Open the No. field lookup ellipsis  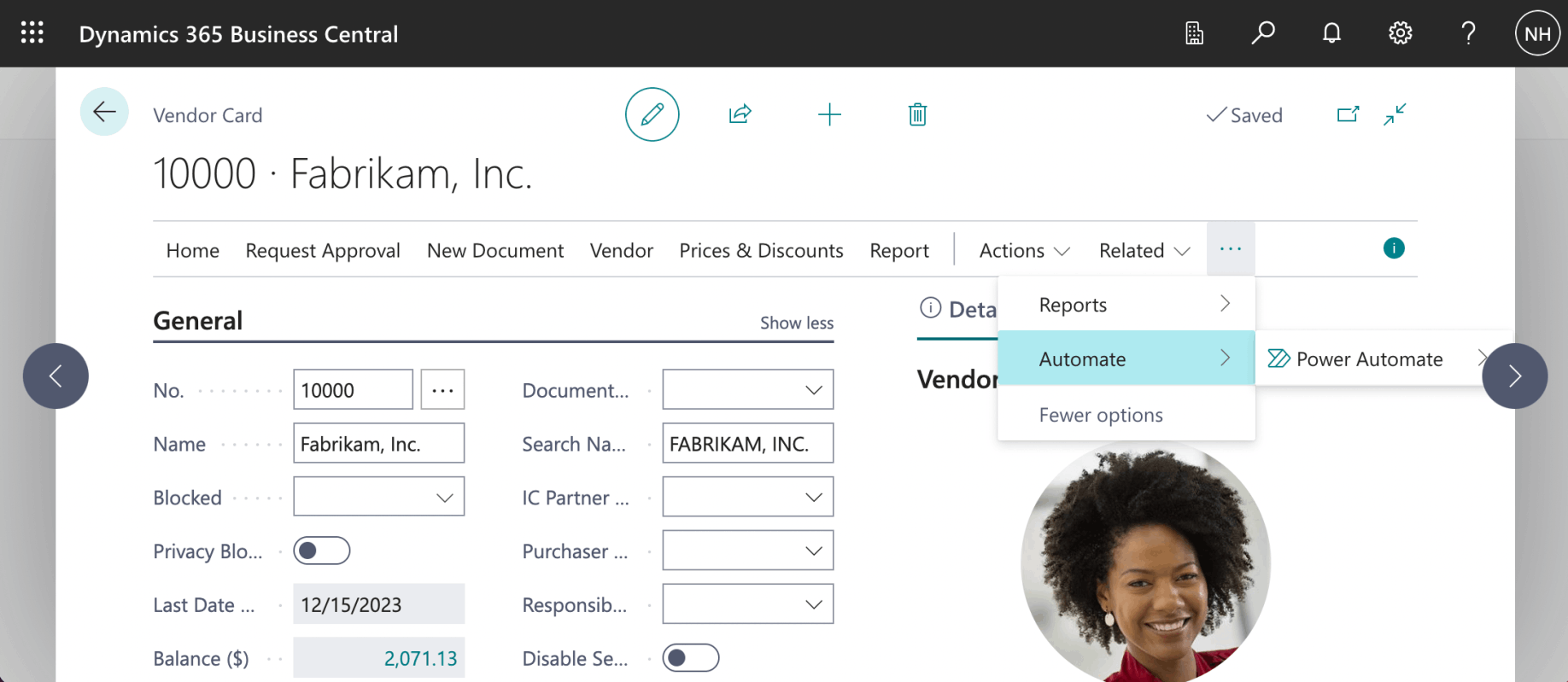click(442, 390)
